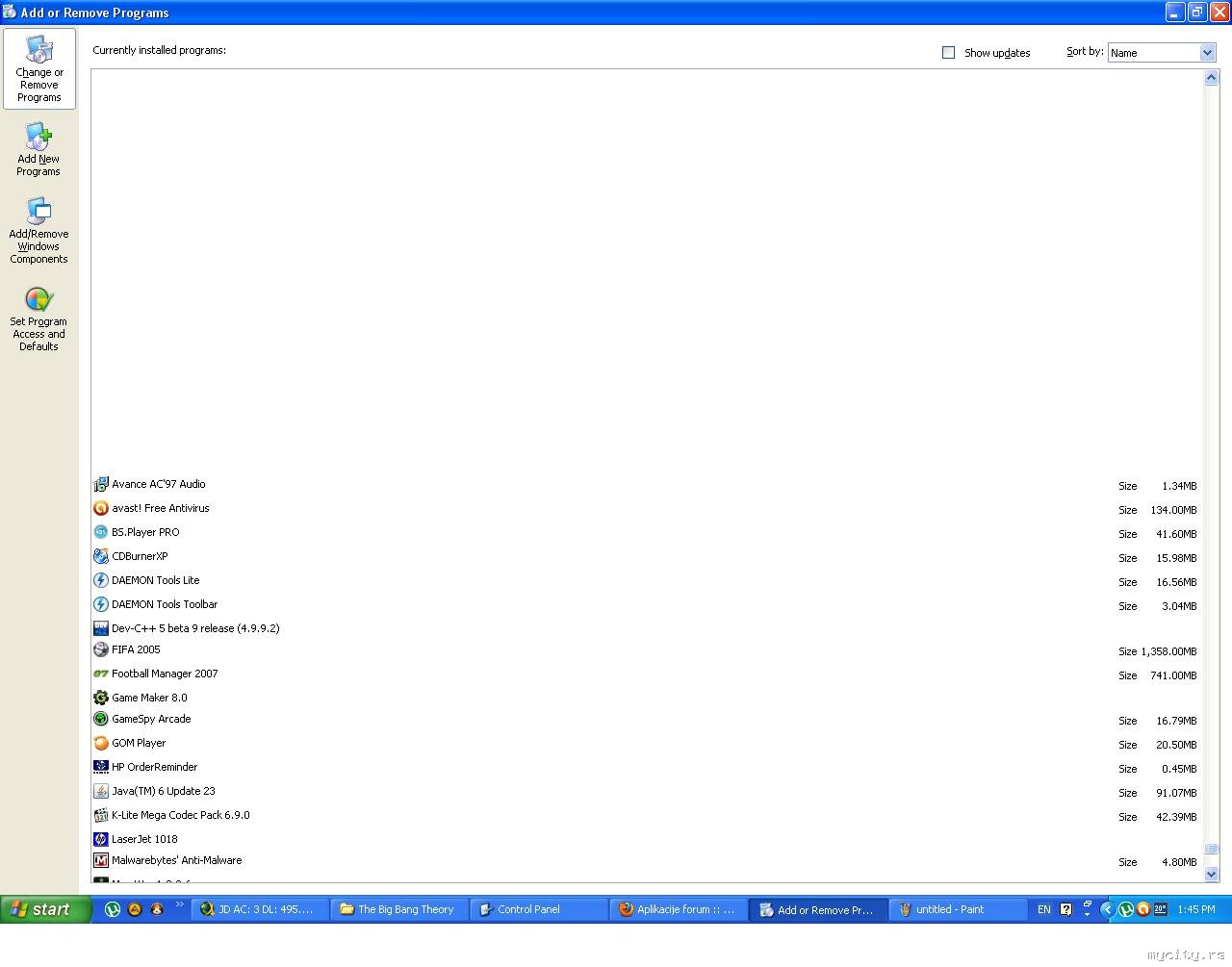Image resolution: width=1232 pixels, height=967 pixels.
Task: Switch to untitled - Paint window
Action: tap(958, 909)
